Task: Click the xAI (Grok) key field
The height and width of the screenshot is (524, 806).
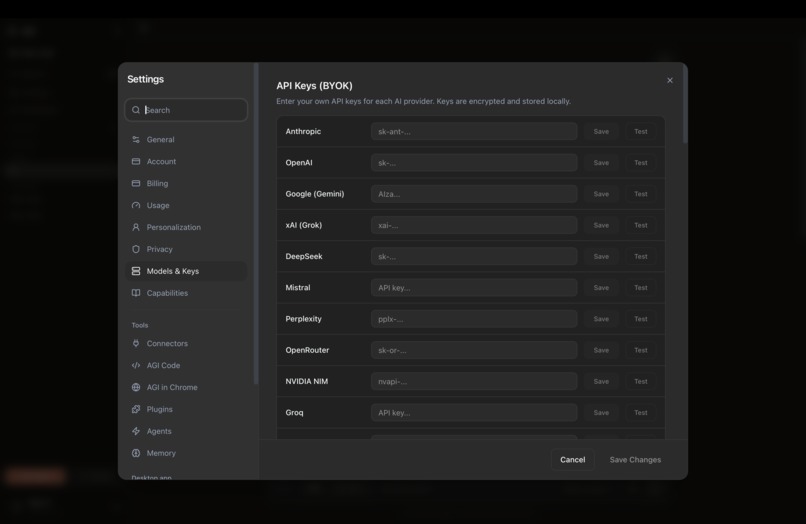Action: (474, 225)
